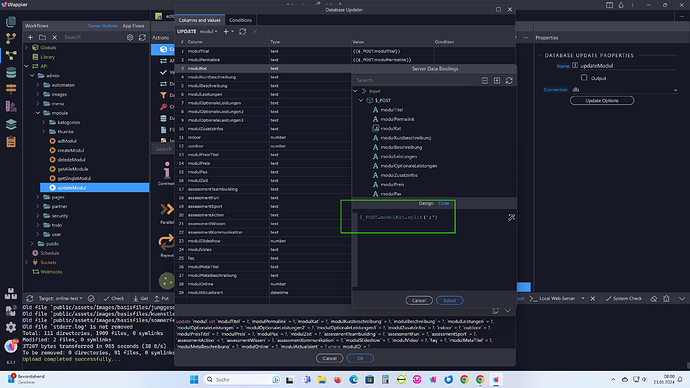
Task: Click the magic wand expression editor icon
Action: (511, 217)
